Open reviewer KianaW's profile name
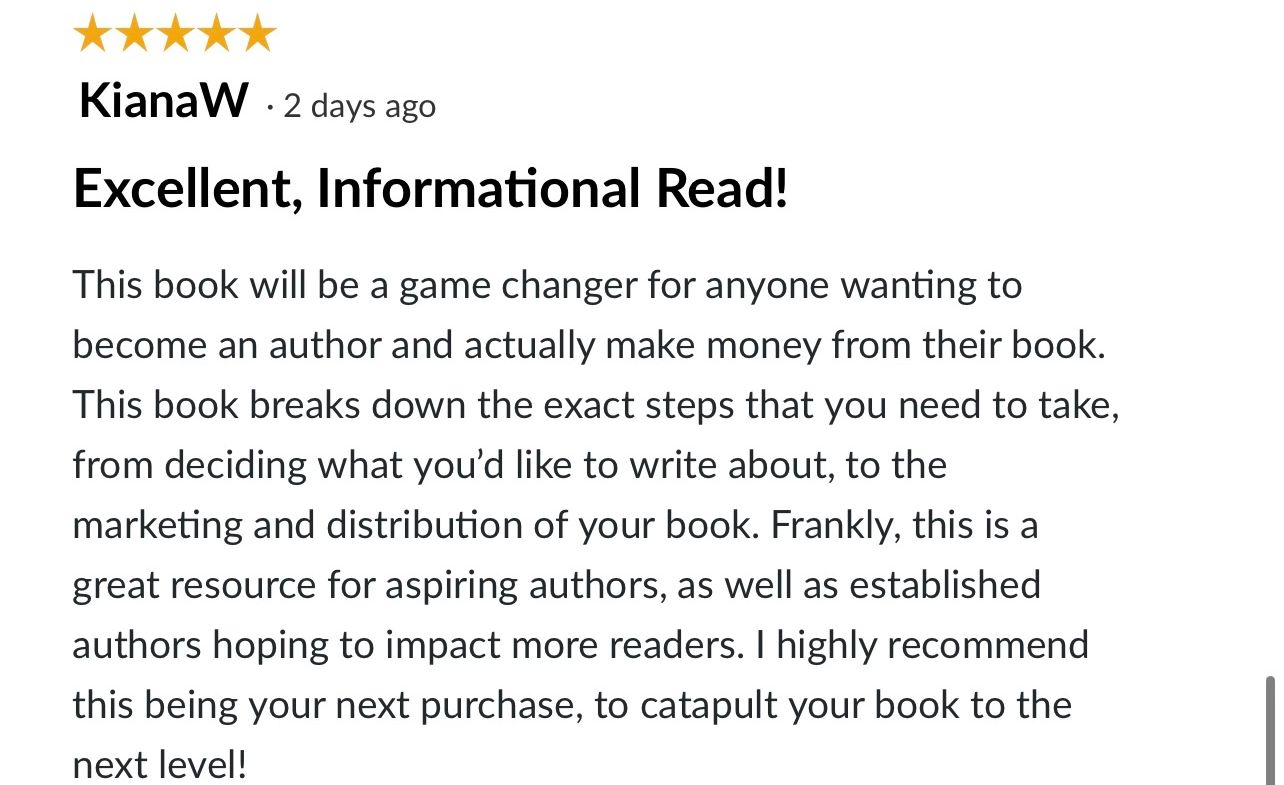1284x785 pixels. (x=164, y=101)
